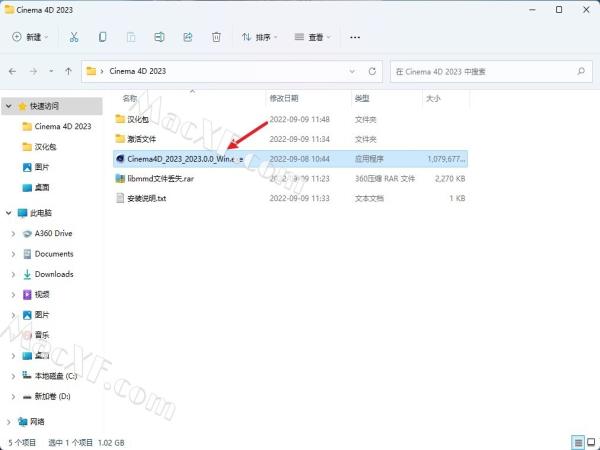This screenshot has height=450, width=600.
Task: Click the Share icon in toolbar
Action: point(188,37)
